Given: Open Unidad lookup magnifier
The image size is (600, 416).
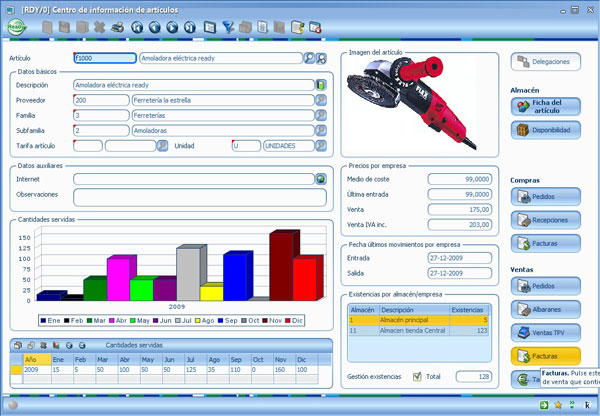Looking at the screenshot, I should point(321,146).
